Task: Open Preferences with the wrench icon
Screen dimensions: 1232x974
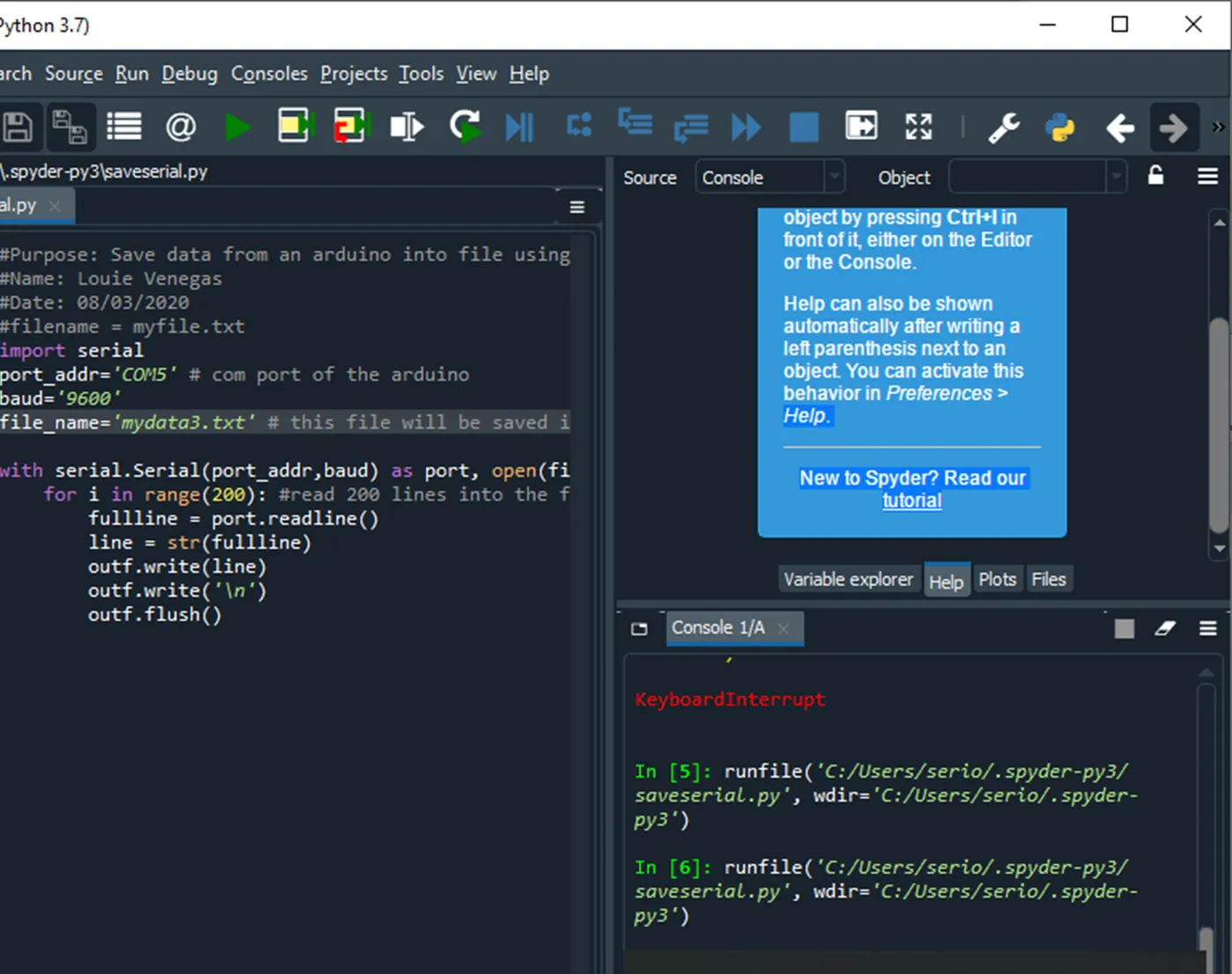Action: point(1004,128)
